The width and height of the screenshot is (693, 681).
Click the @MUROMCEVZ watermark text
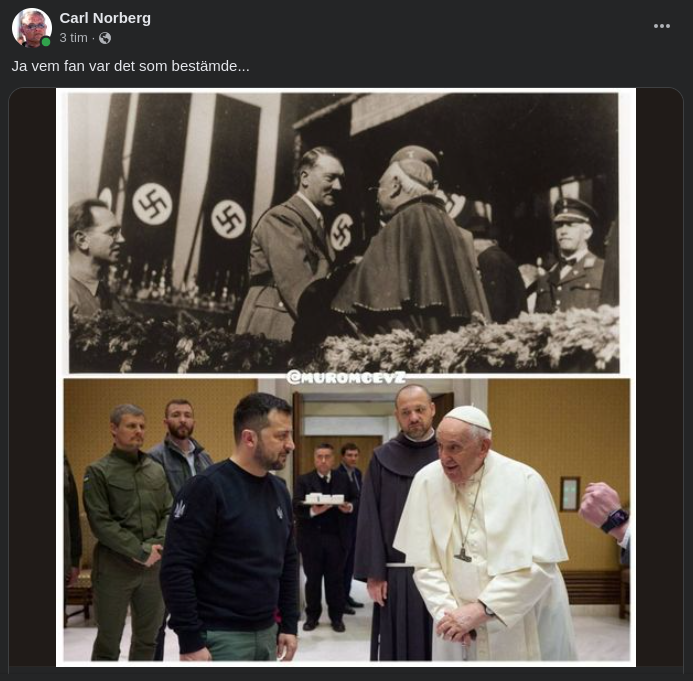[346, 377]
